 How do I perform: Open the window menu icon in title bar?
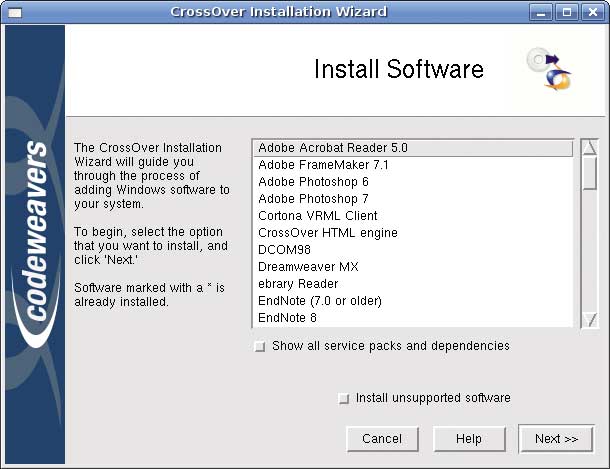pyautogui.click(x=15, y=13)
